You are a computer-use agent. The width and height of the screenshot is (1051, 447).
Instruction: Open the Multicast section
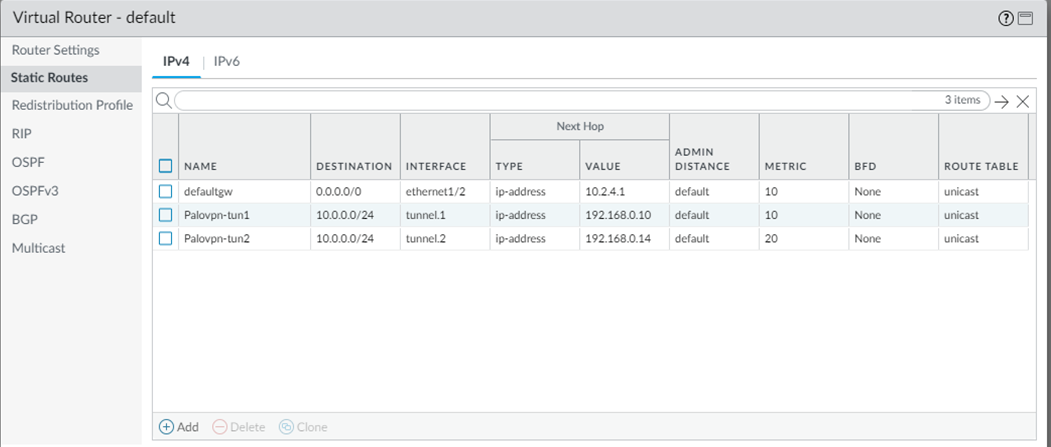click(x=39, y=248)
